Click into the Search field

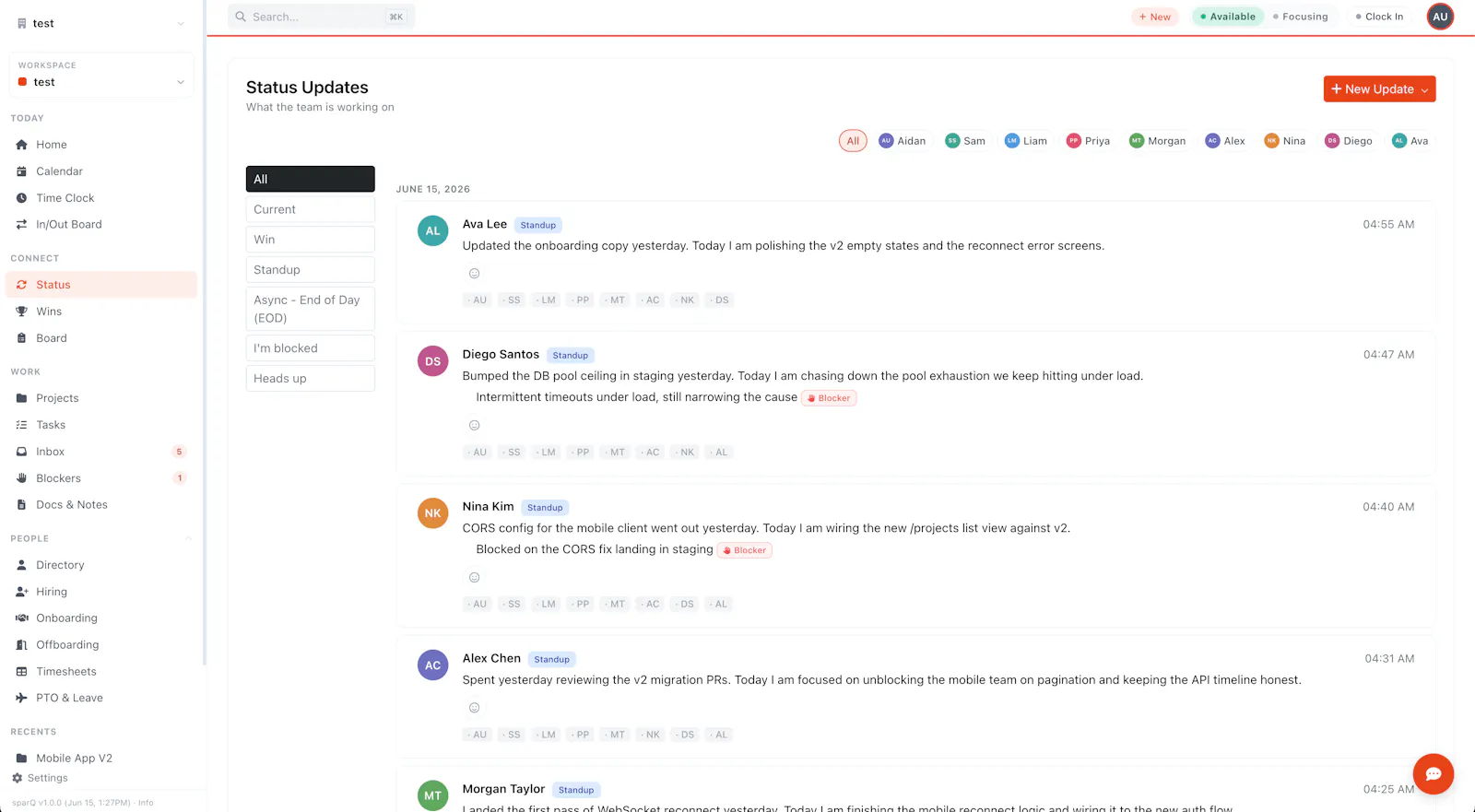click(322, 17)
